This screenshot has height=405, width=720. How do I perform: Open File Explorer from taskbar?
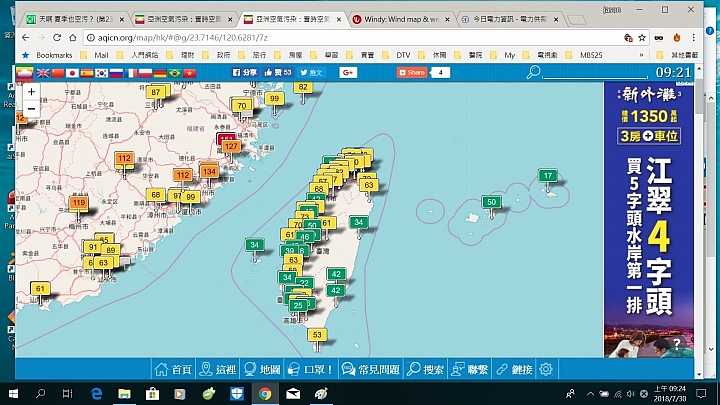(x=124, y=394)
